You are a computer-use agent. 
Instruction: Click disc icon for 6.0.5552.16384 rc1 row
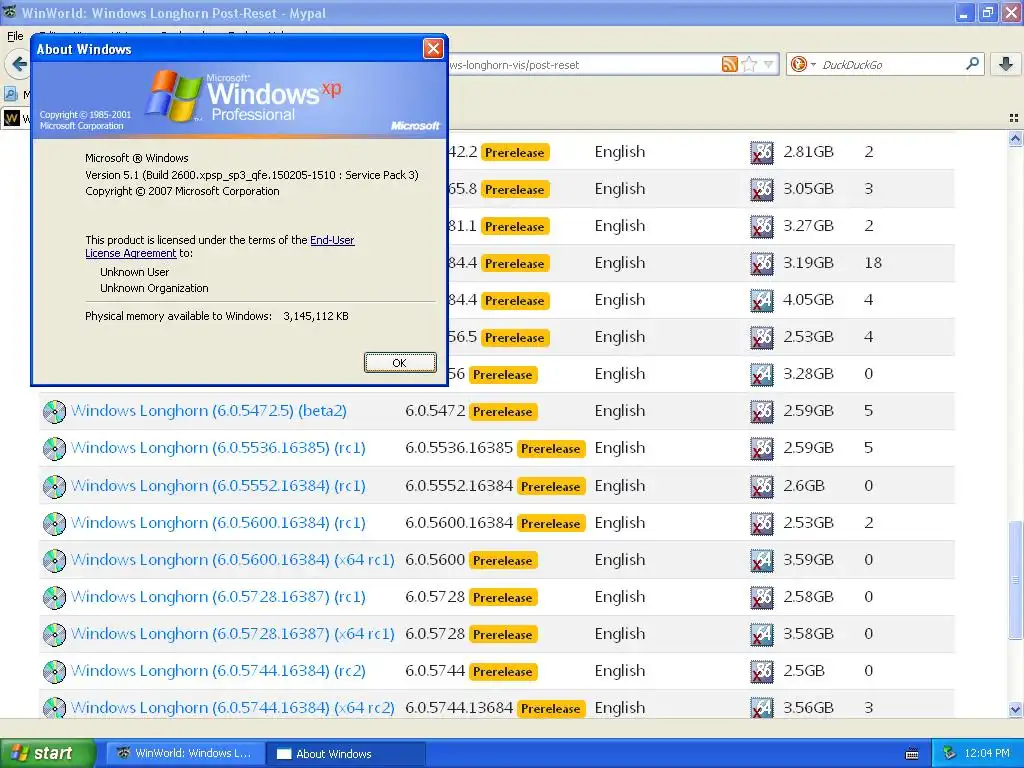[54, 487]
